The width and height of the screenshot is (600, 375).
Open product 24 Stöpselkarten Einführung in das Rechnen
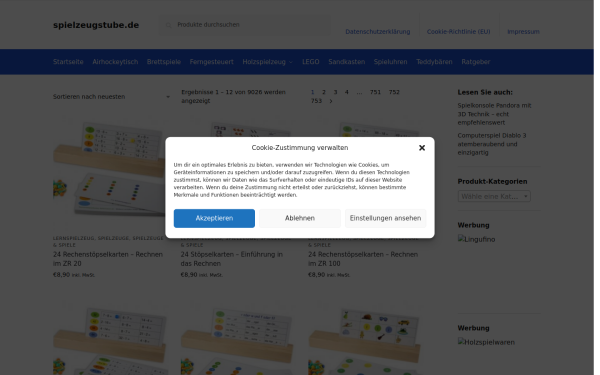click(232, 259)
